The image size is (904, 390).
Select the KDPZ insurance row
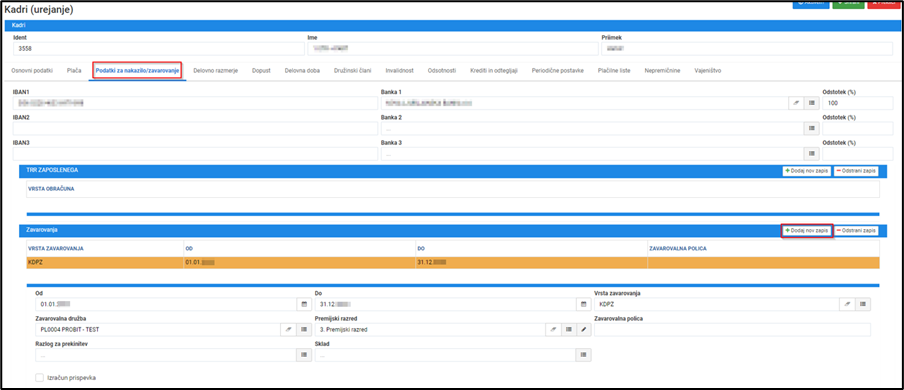click(453, 262)
